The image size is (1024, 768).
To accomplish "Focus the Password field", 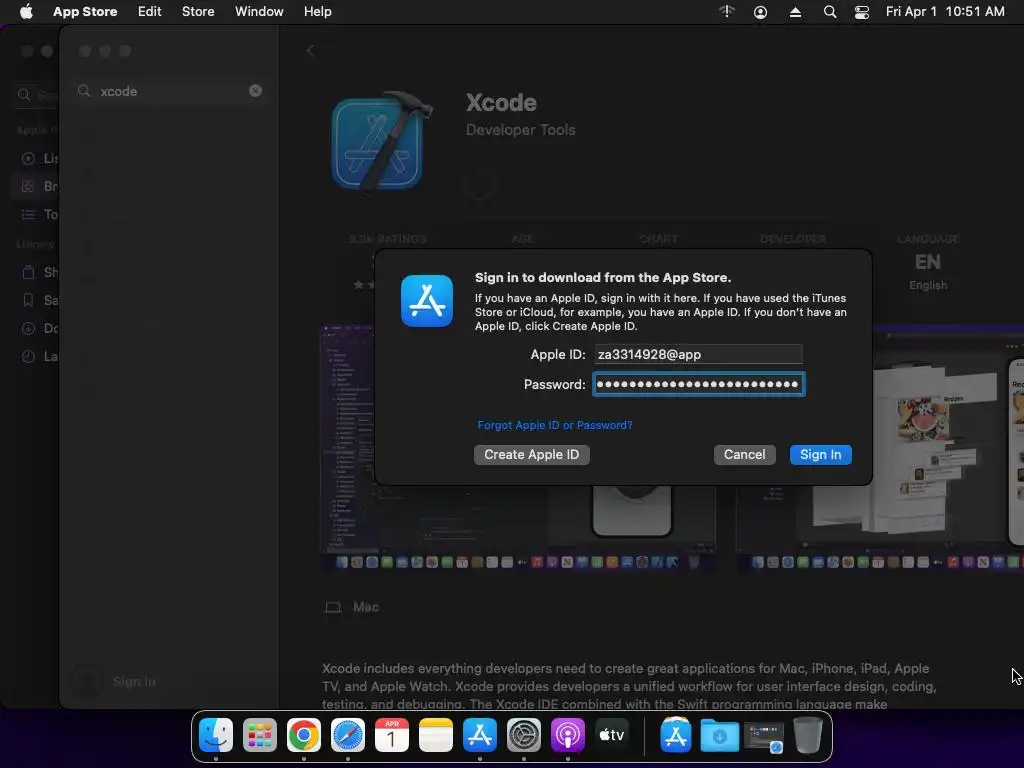I will tap(698, 384).
